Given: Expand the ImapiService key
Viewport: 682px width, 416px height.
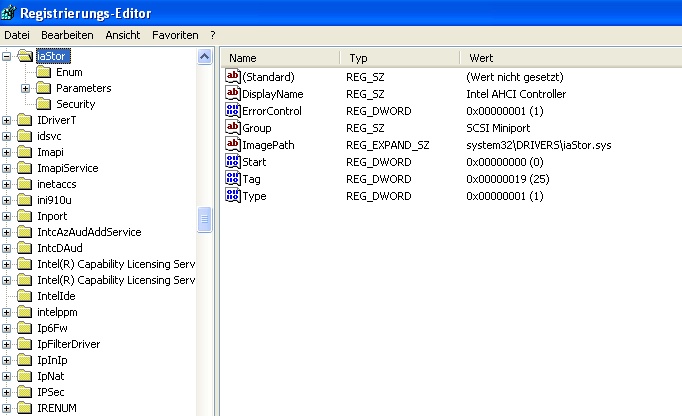Looking at the screenshot, I should pyautogui.click(x=7, y=168).
